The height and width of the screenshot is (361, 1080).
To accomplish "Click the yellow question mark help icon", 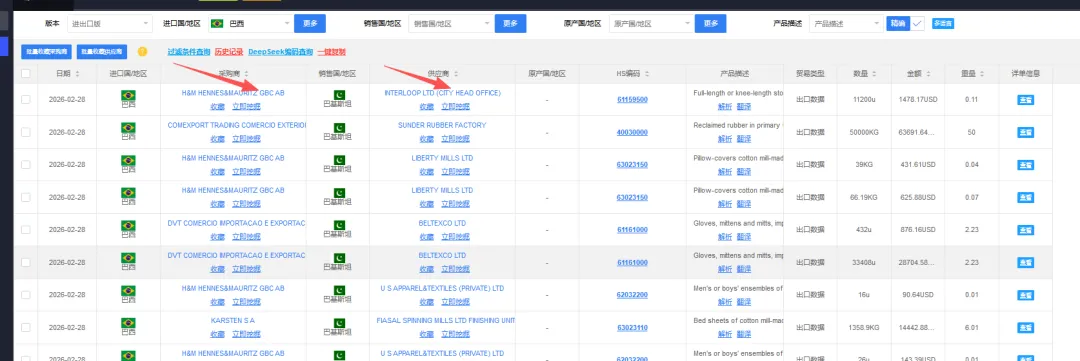I will tap(143, 52).
